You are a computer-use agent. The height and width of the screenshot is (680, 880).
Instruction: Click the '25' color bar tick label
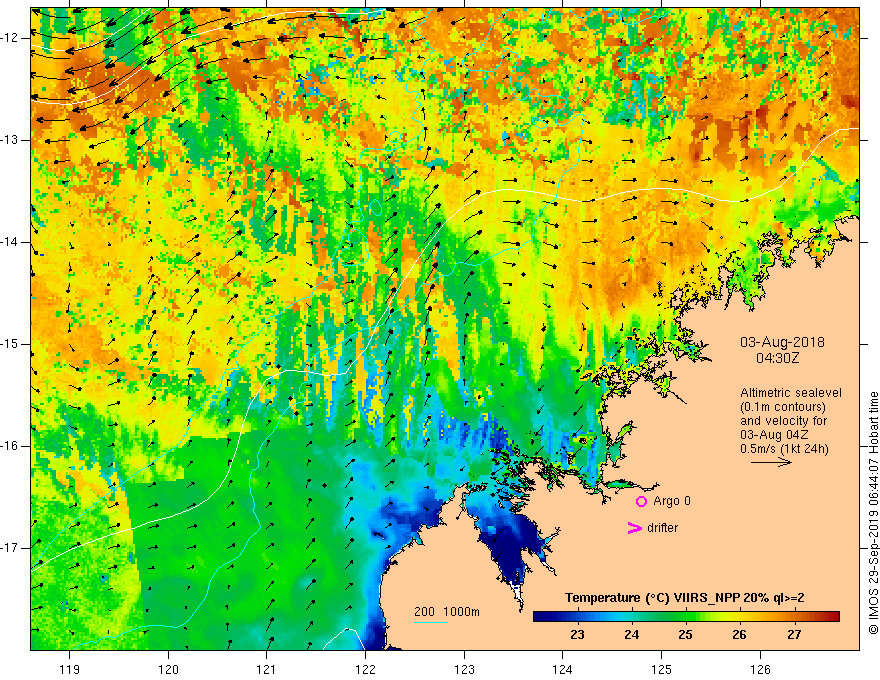(x=685, y=635)
